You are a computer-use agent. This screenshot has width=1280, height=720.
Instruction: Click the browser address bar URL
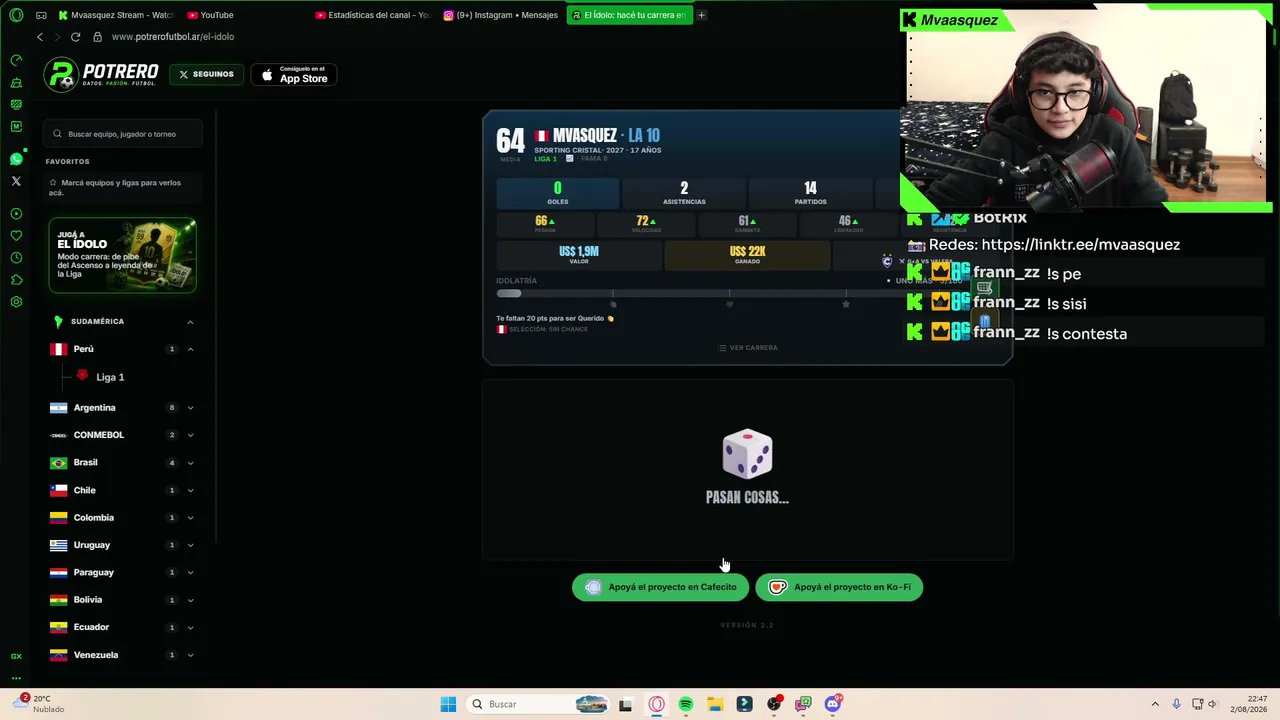173,37
